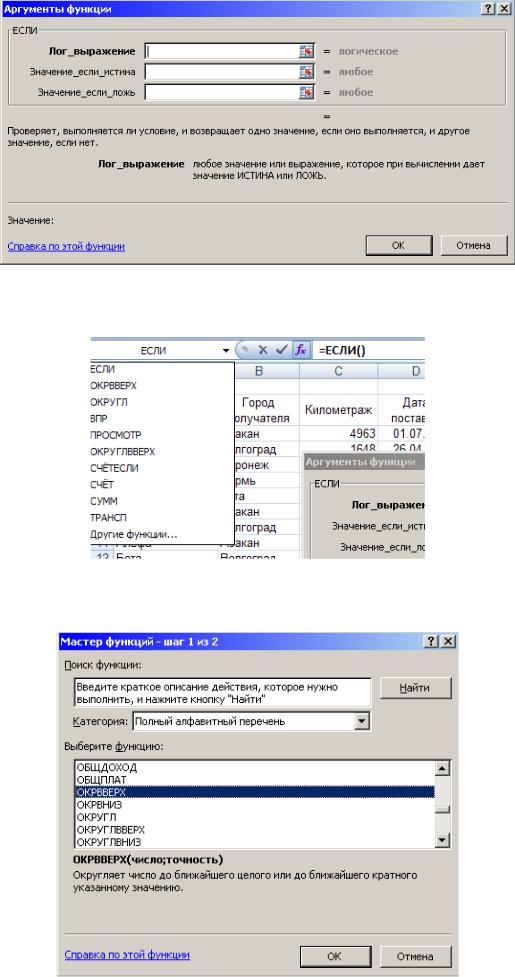Click Отмена in Мастер функций dialog

pyautogui.click(x=415, y=956)
